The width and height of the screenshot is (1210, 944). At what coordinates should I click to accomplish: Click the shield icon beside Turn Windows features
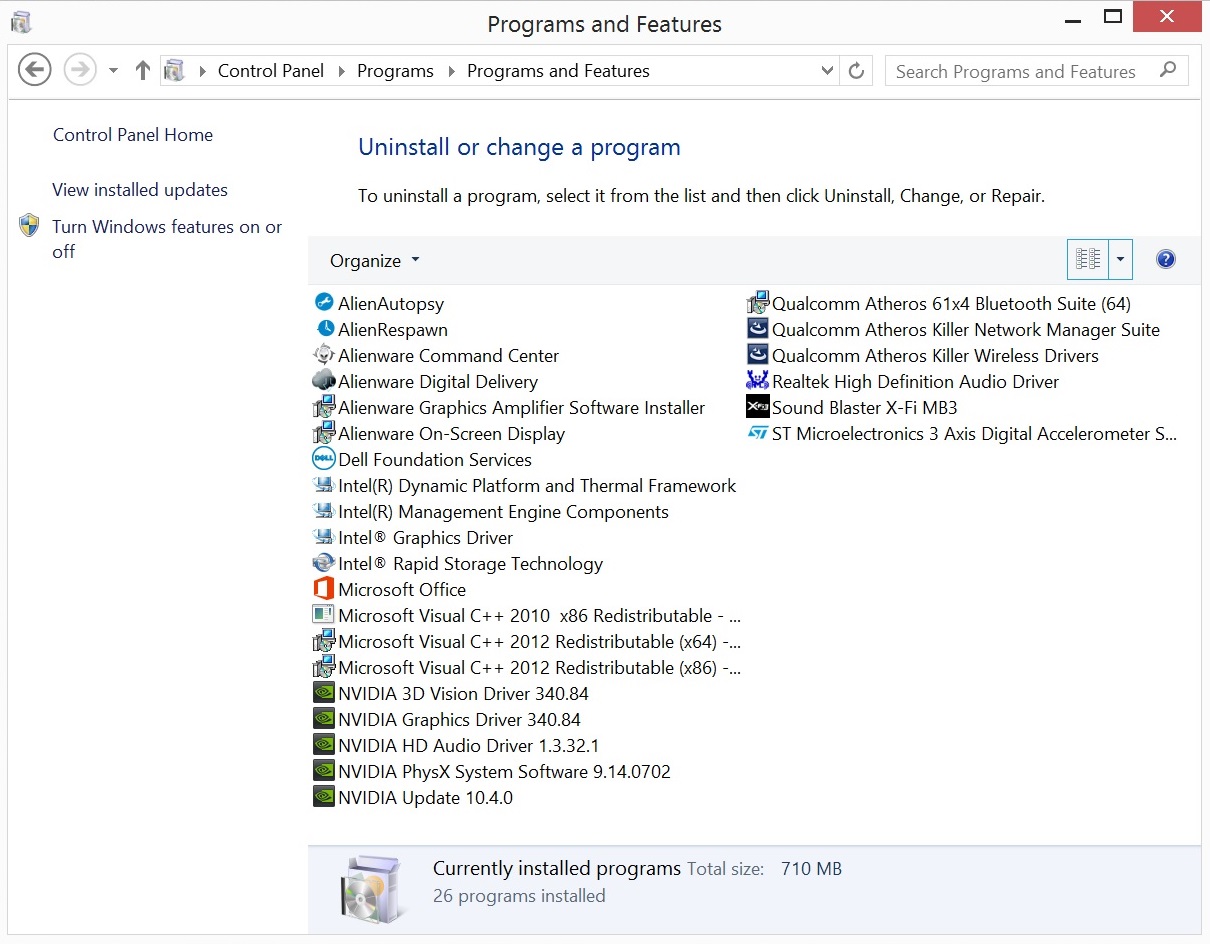click(x=29, y=225)
